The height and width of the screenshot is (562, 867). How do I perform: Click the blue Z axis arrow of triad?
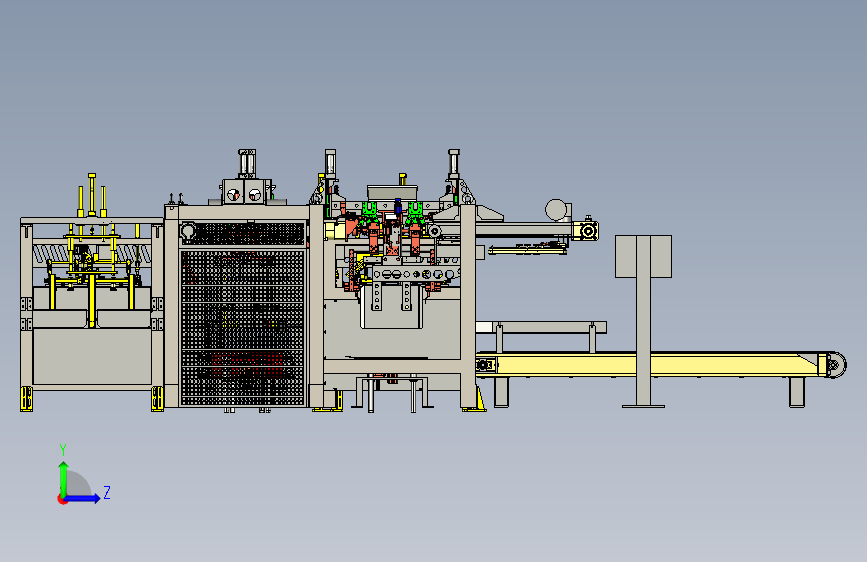tap(82, 498)
